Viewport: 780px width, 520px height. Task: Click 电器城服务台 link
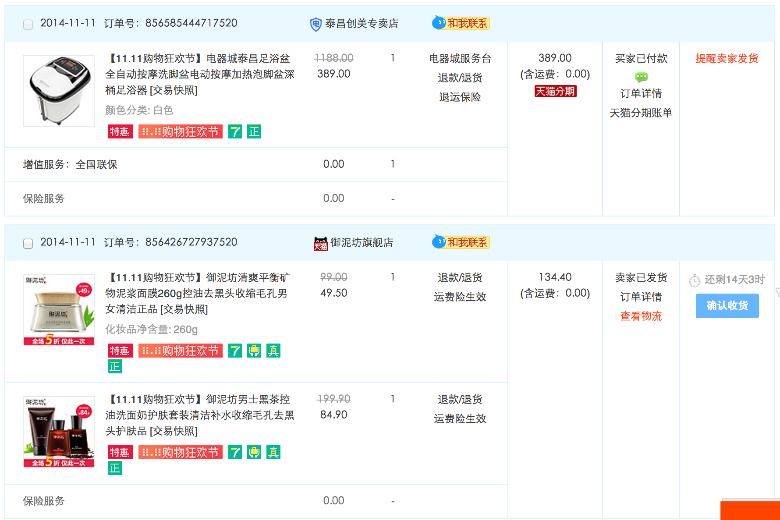point(460,58)
